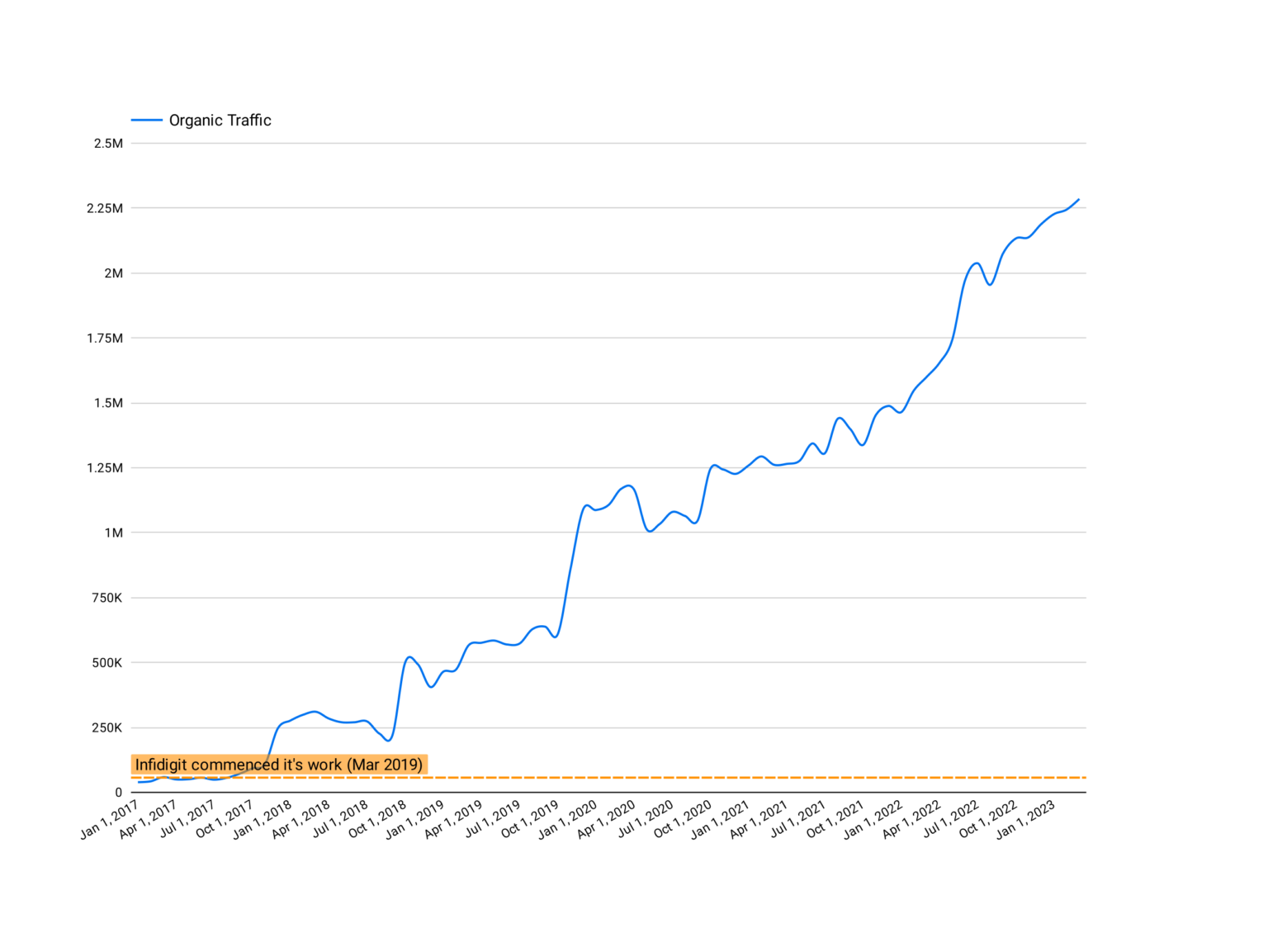
Task: Click the orange Infidigit annotation label
Action: coord(279,765)
